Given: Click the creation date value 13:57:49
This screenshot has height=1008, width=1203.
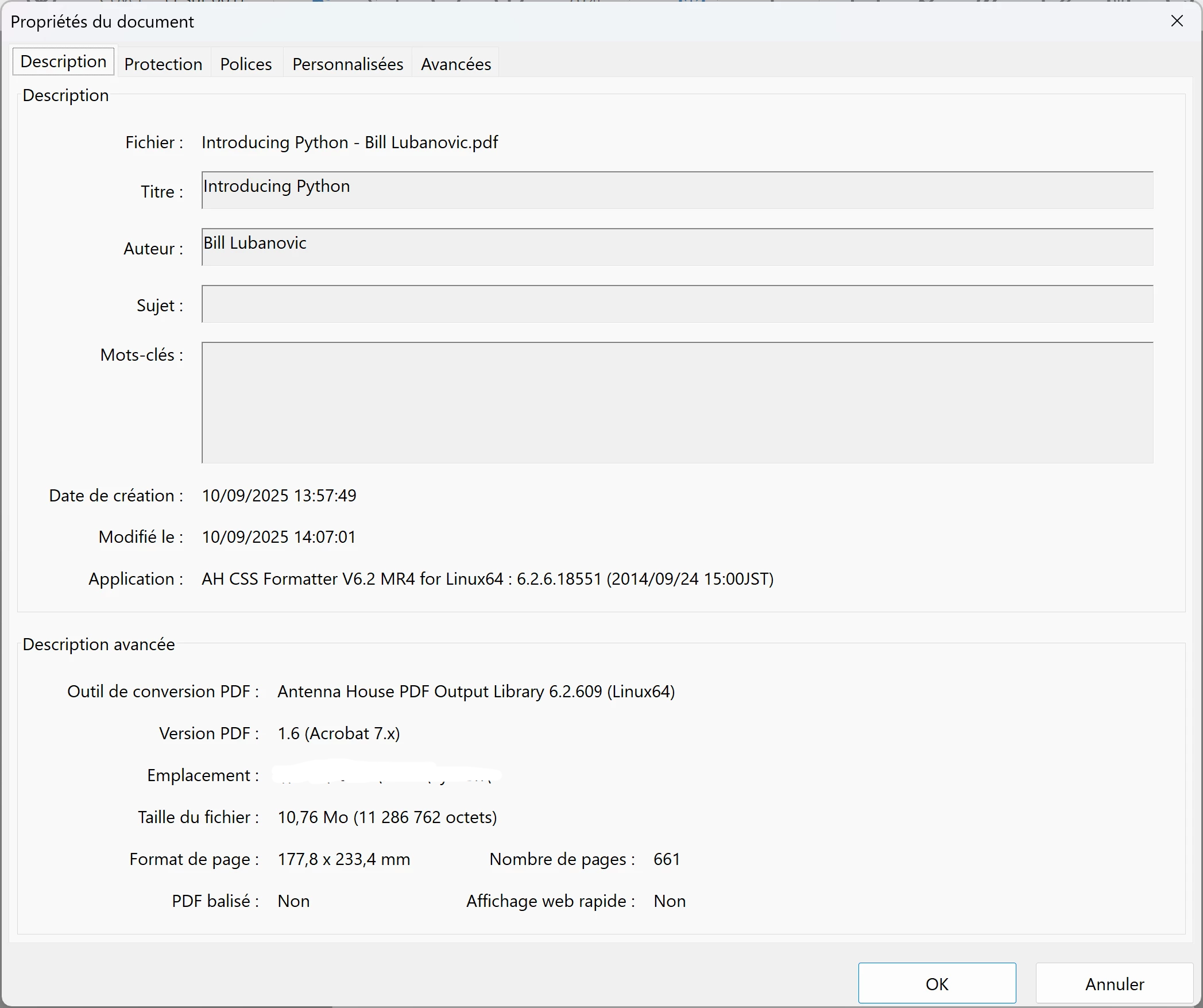Looking at the screenshot, I should [x=279, y=496].
